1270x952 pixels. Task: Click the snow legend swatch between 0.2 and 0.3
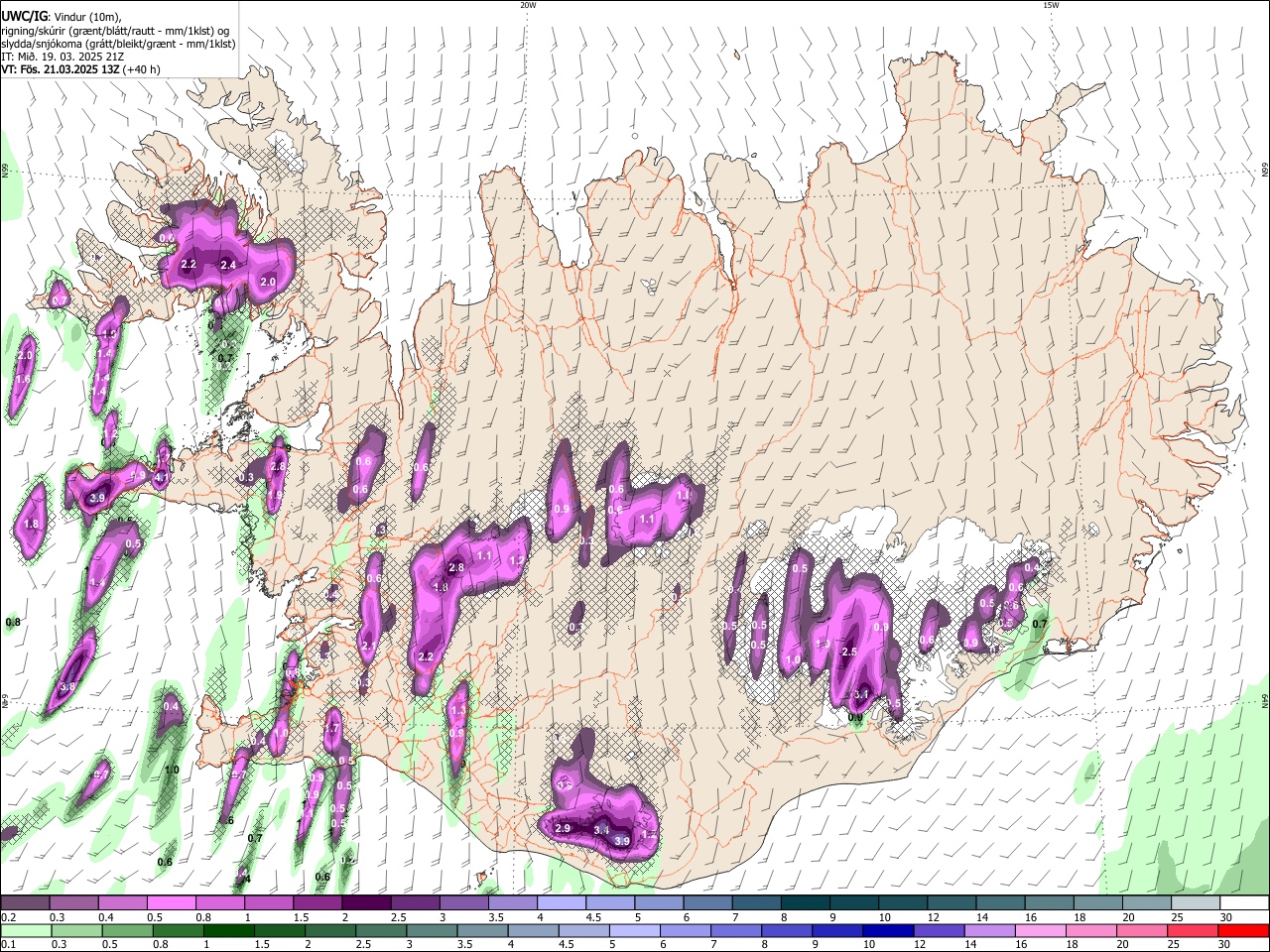tap(25, 902)
